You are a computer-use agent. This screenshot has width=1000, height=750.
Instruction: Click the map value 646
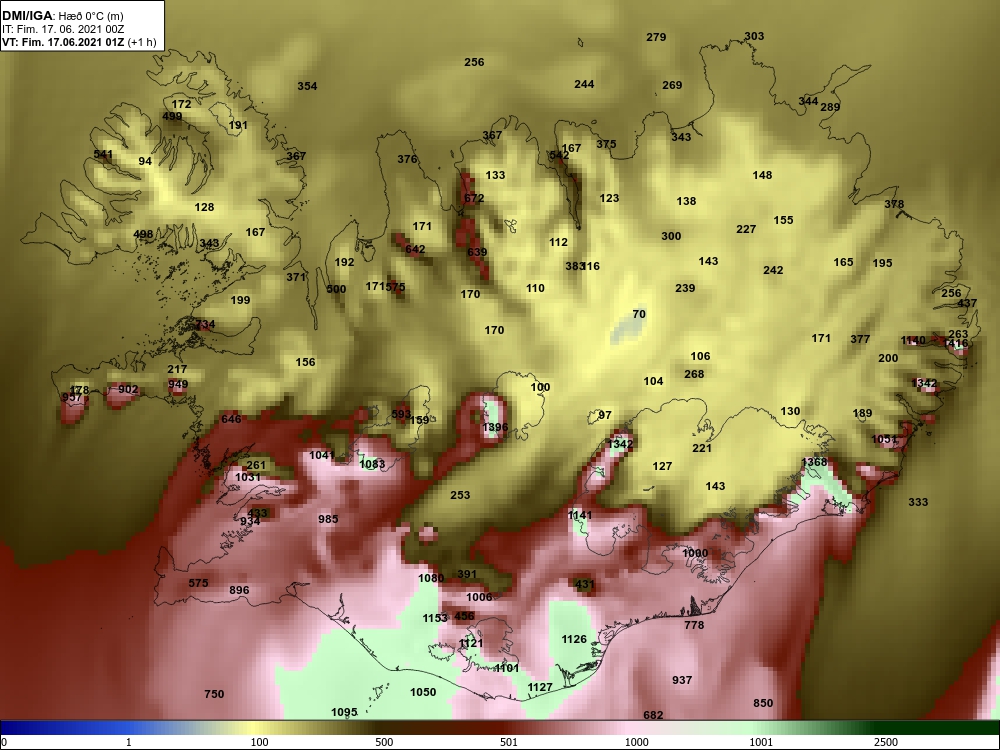[231, 420]
